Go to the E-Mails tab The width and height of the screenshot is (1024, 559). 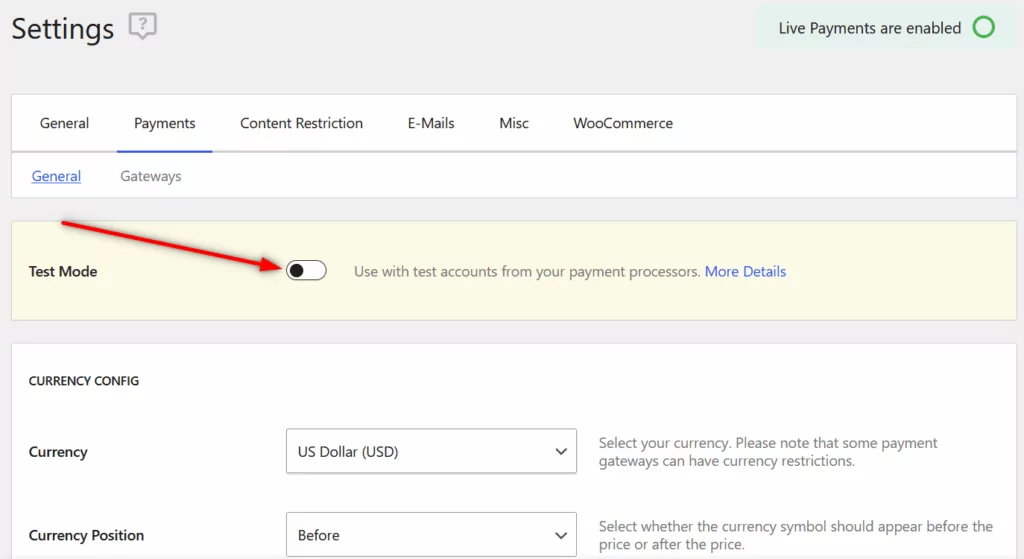click(x=431, y=123)
